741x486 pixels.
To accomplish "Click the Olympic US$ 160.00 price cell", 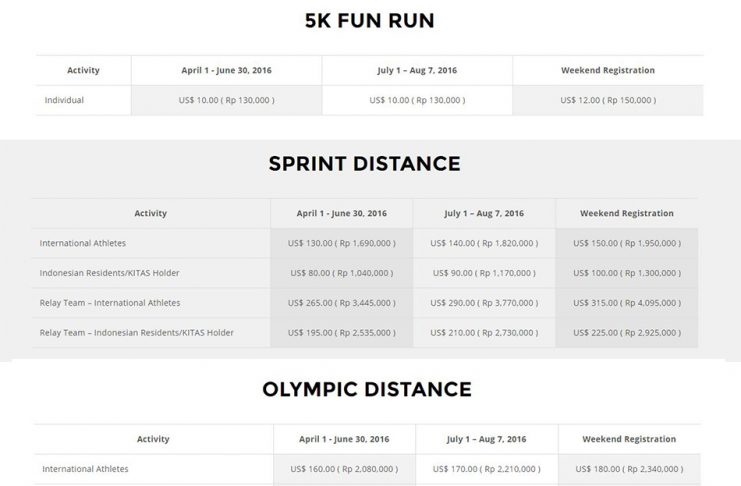I will click(x=343, y=468).
